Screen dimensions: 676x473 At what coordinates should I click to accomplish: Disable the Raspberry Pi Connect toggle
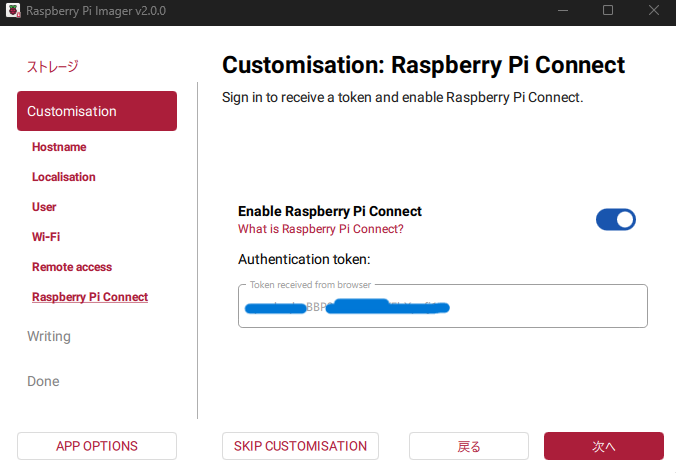click(615, 220)
